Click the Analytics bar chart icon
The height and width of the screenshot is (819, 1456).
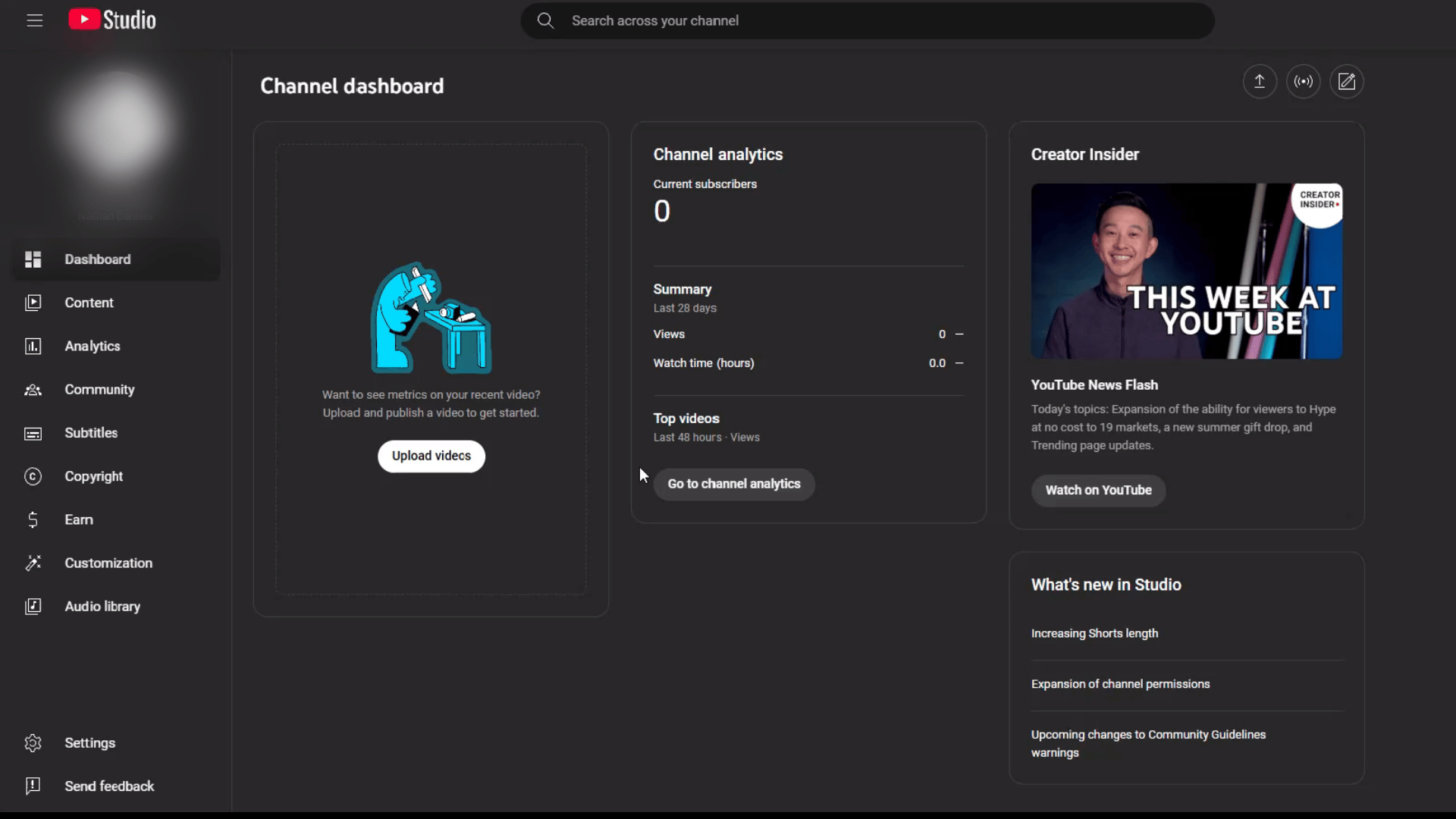pyautogui.click(x=33, y=346)
